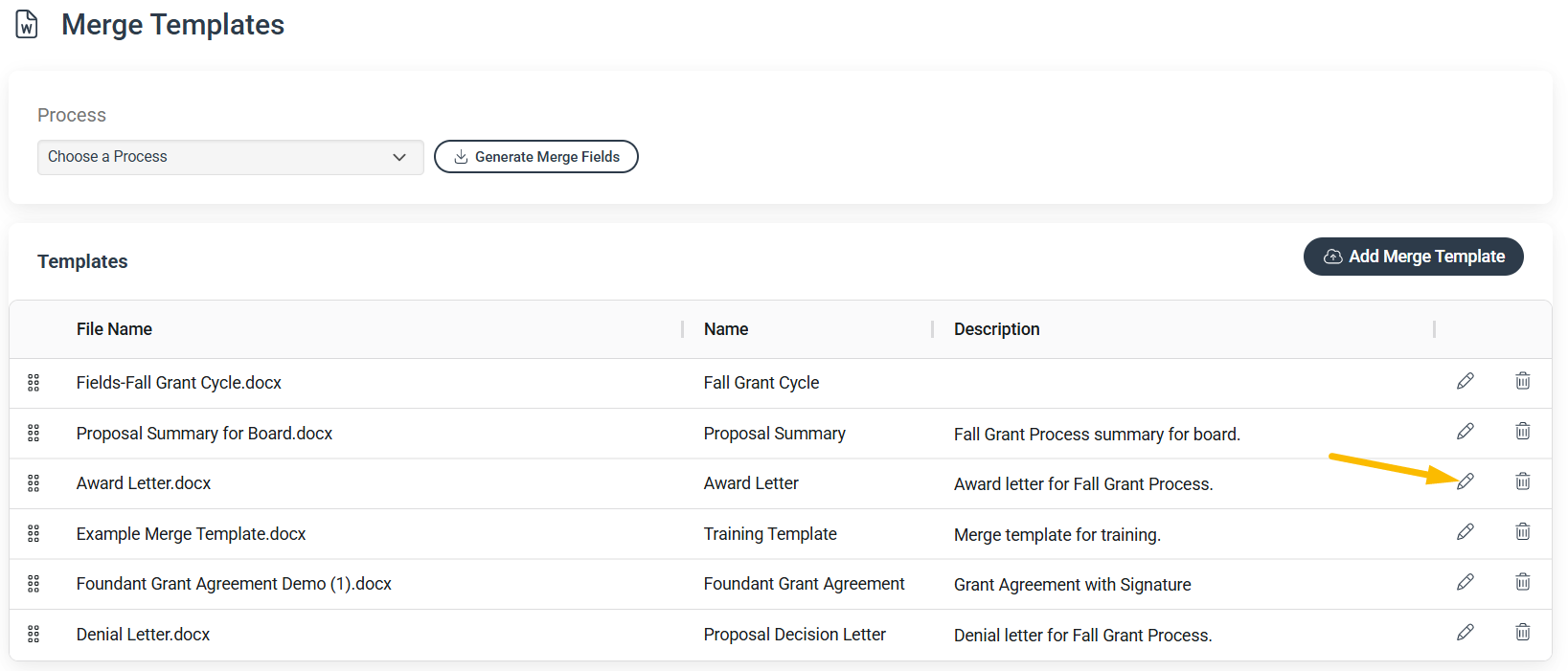Click the Word document icon beside Merge Templates
Screen dimensions: 1568x671
coord(27,25)
